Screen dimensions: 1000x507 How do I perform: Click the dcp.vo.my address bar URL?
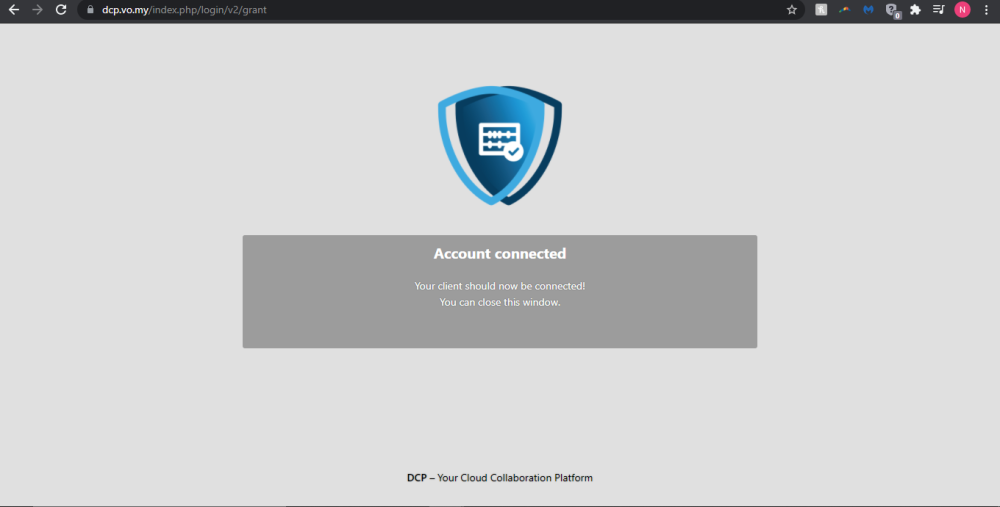pos(184,10)
